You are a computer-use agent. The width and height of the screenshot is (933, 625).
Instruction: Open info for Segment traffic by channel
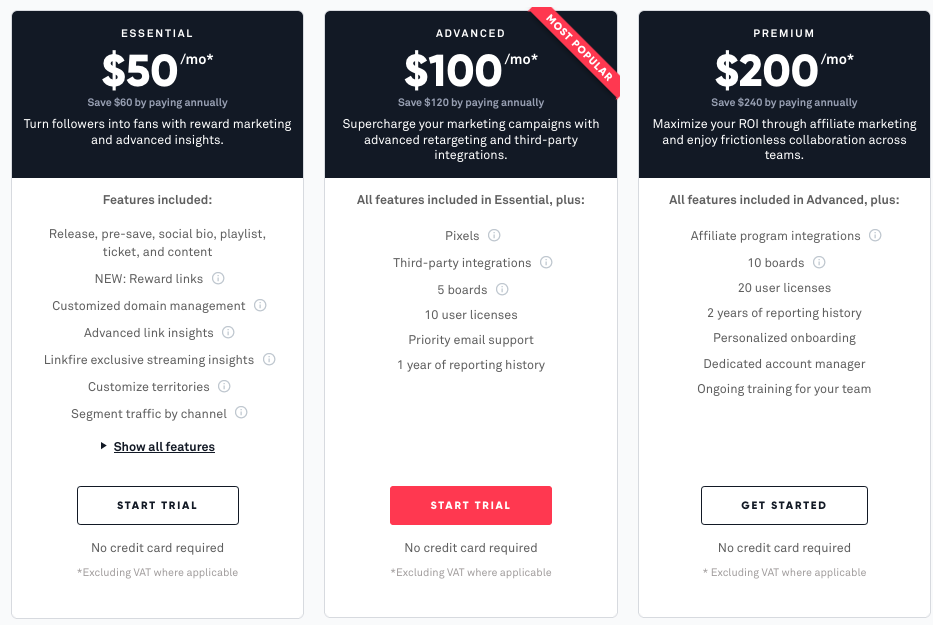[241, 412]
